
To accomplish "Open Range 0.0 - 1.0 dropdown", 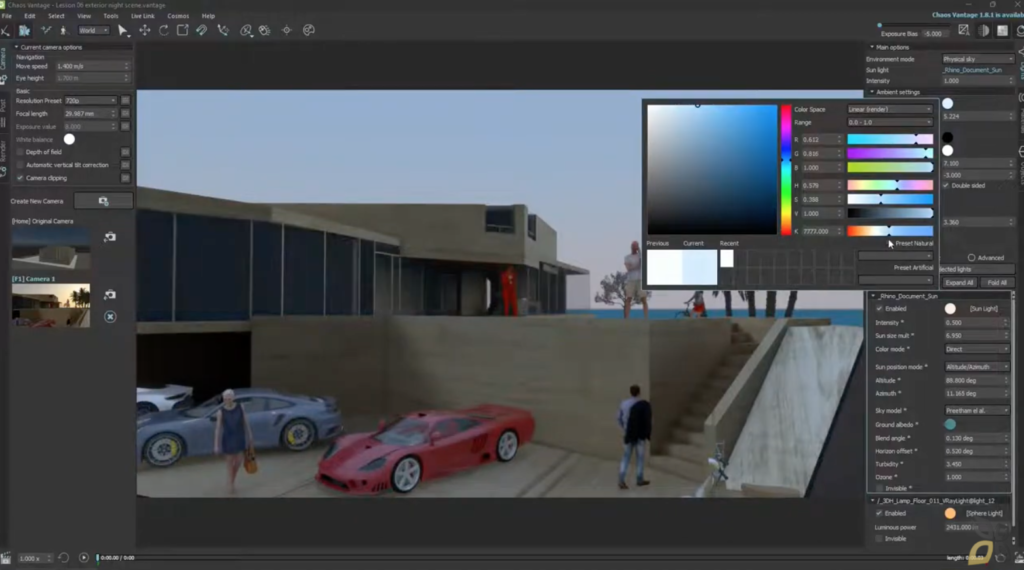I will [889, 123].
